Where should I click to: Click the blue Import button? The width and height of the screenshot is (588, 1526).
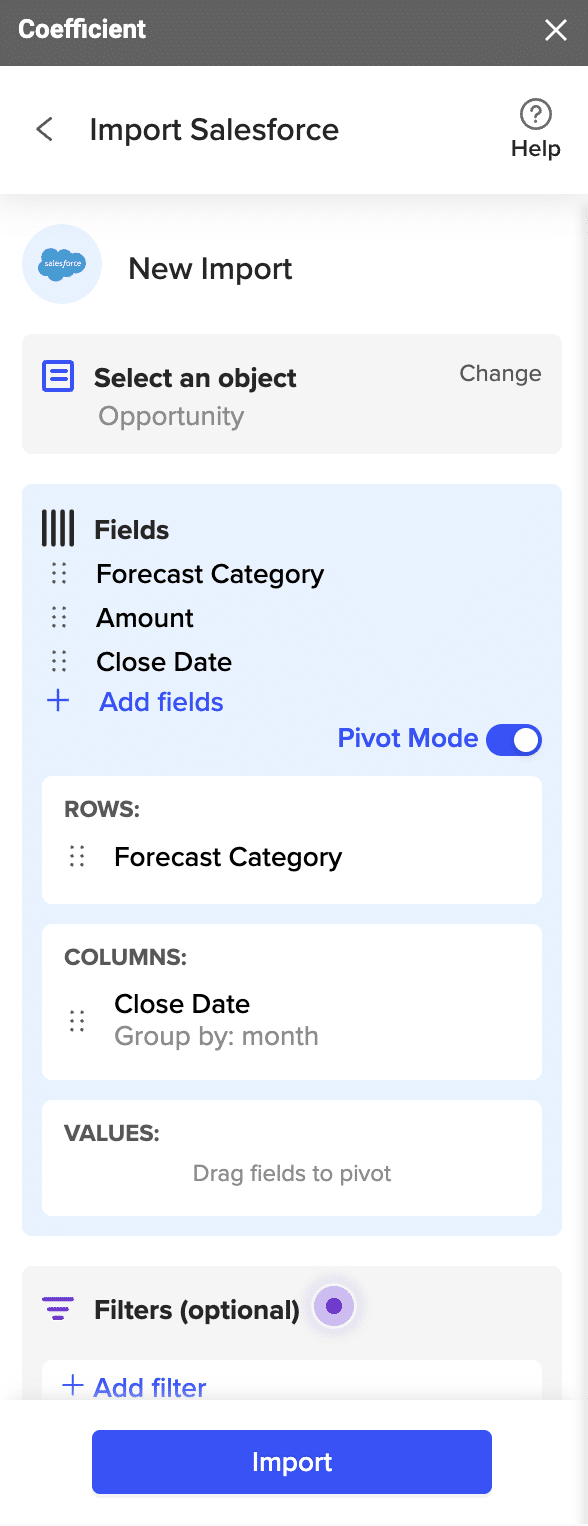pyautogui.click(x=292, y=1462)
